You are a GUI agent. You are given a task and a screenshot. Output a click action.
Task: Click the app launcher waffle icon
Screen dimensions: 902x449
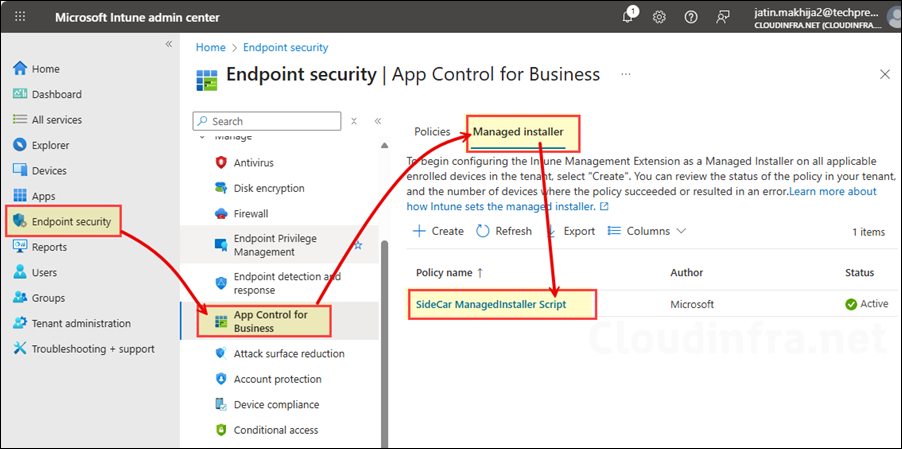coord(19,17)
